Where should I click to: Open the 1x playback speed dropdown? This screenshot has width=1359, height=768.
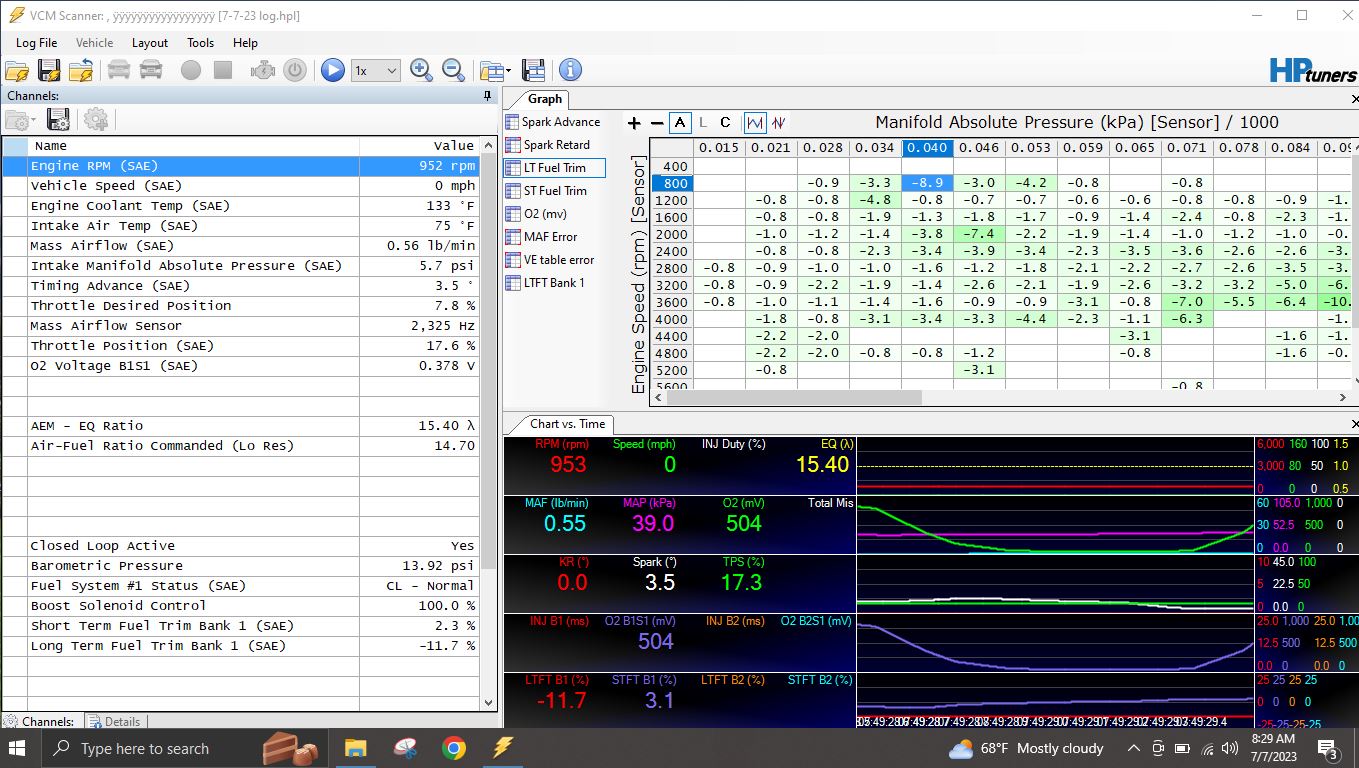pyautogui.click(x=376, y=71)
